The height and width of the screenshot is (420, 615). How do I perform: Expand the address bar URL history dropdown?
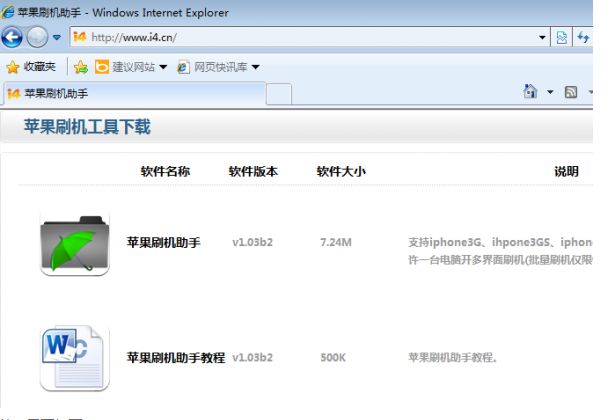point(542,38)
